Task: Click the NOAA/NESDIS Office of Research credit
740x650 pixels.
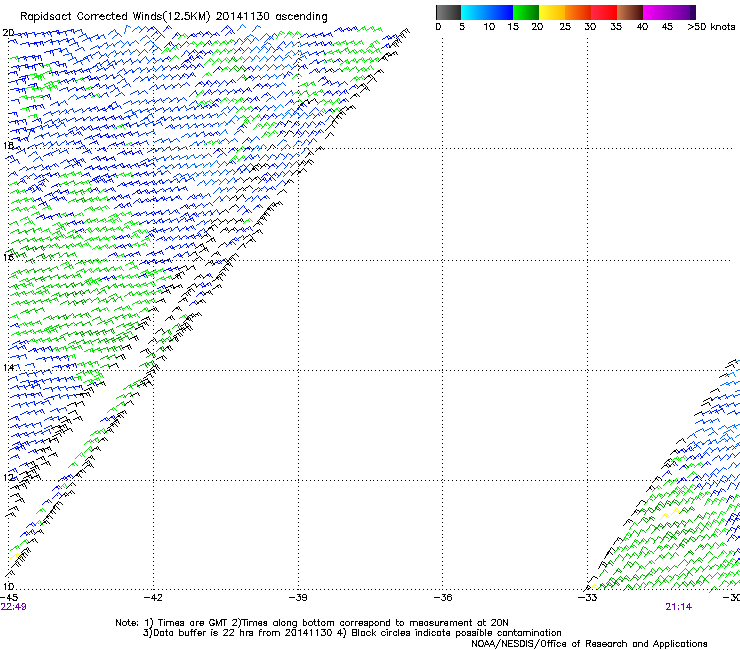Action: [x=589, y=644]
